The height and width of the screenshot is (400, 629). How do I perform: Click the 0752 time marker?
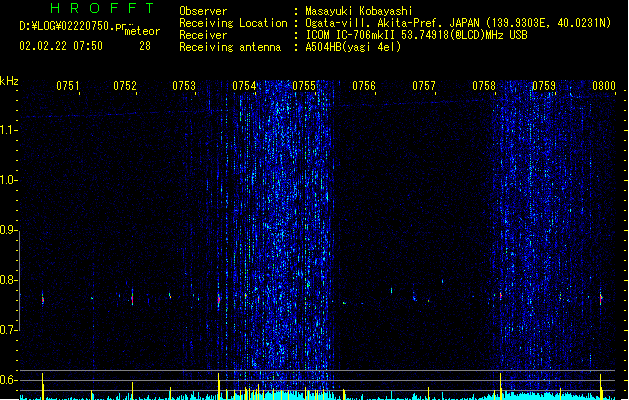[125, 86]
